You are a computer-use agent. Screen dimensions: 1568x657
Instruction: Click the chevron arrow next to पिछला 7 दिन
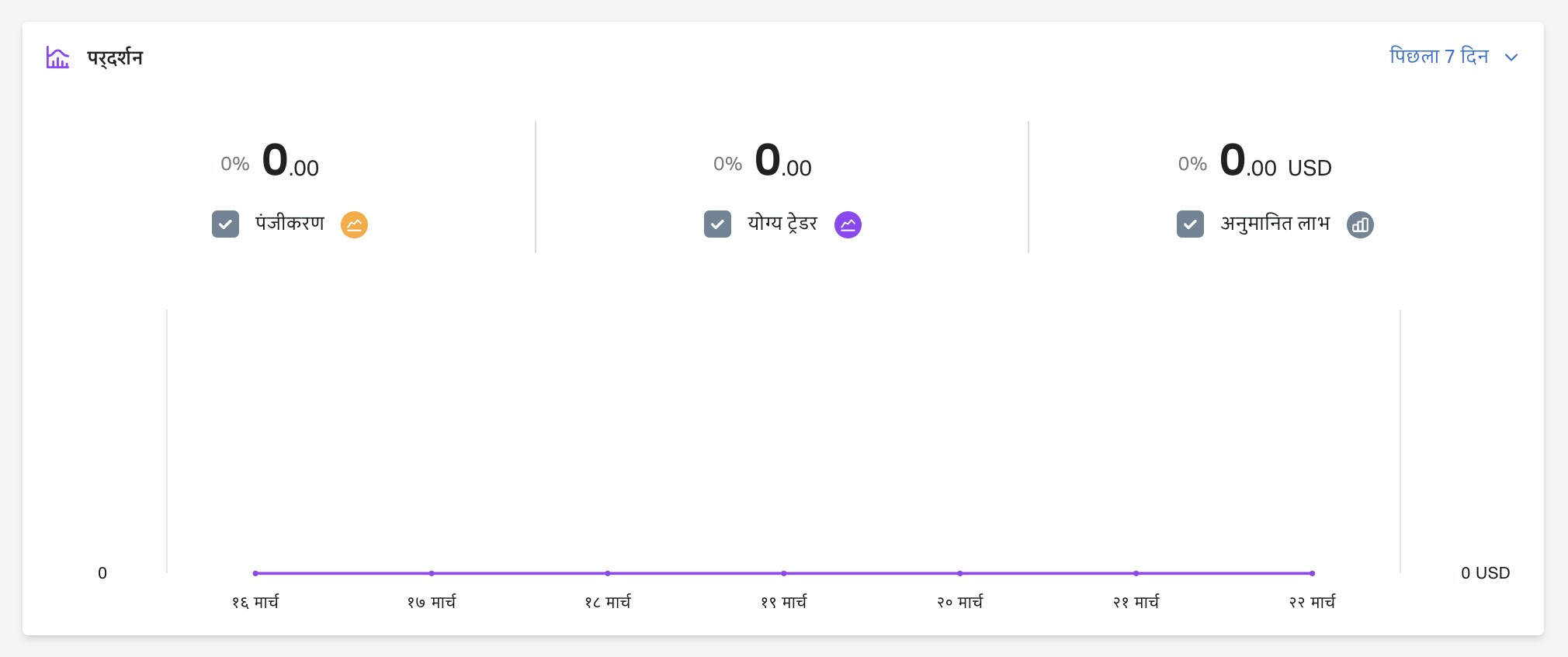[1511, 57]
